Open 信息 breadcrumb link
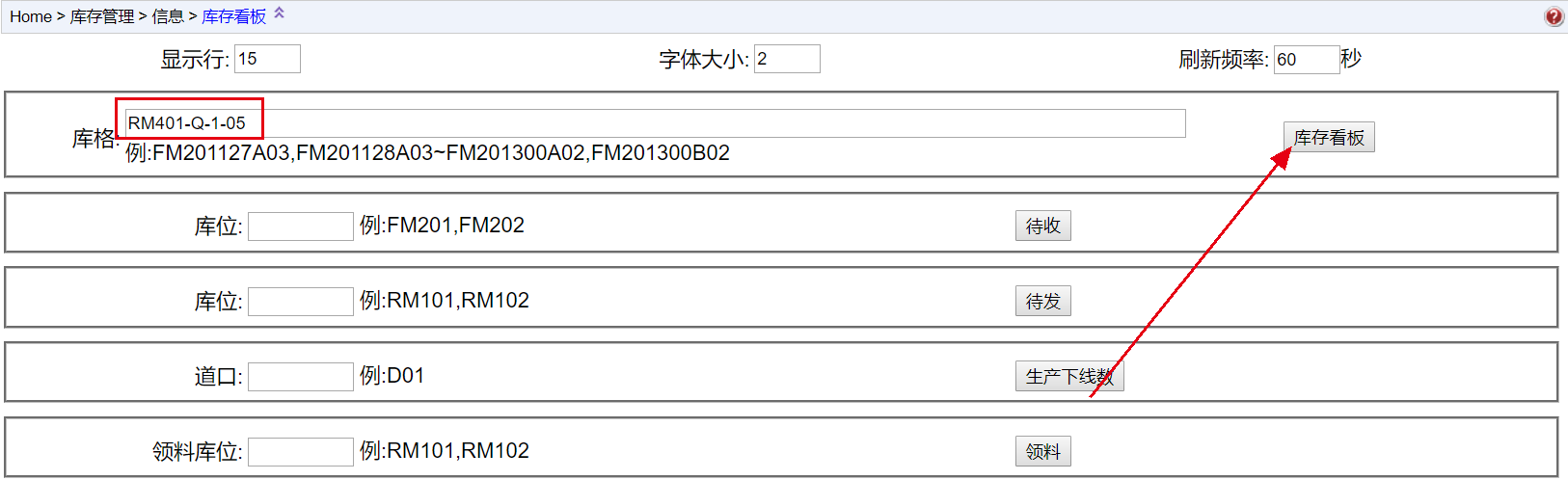Viewport: 1568px width, 480px height. [x=168, y=16]
